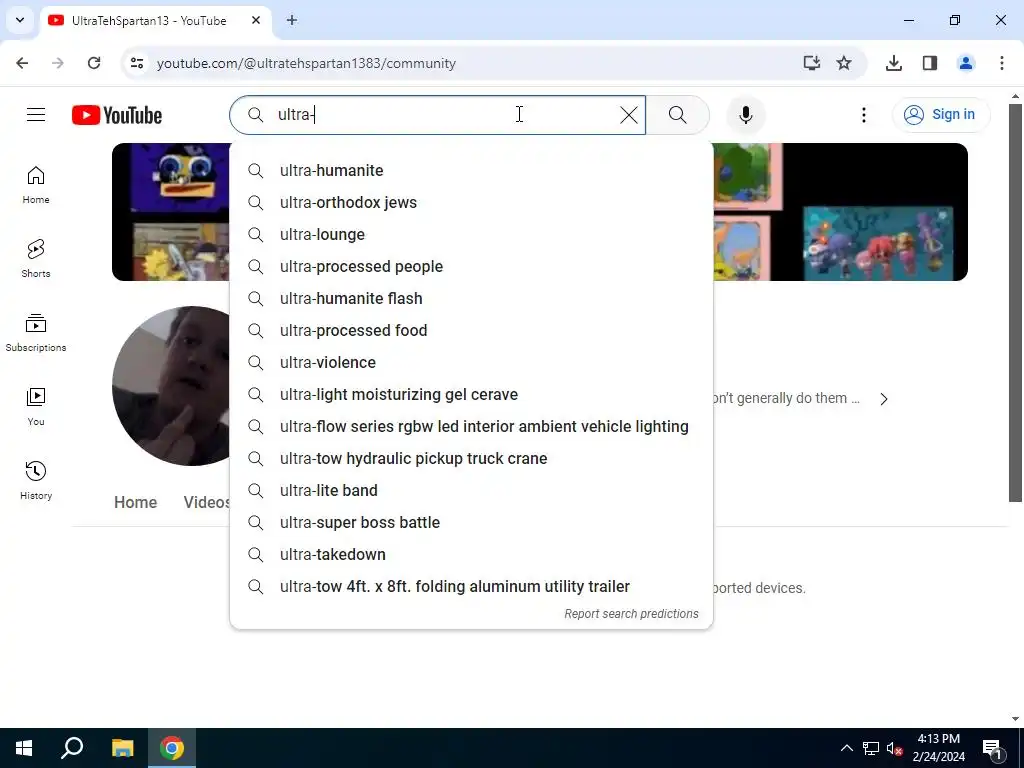
Task: Open Shorts in the sidebar
Action: 36,259
